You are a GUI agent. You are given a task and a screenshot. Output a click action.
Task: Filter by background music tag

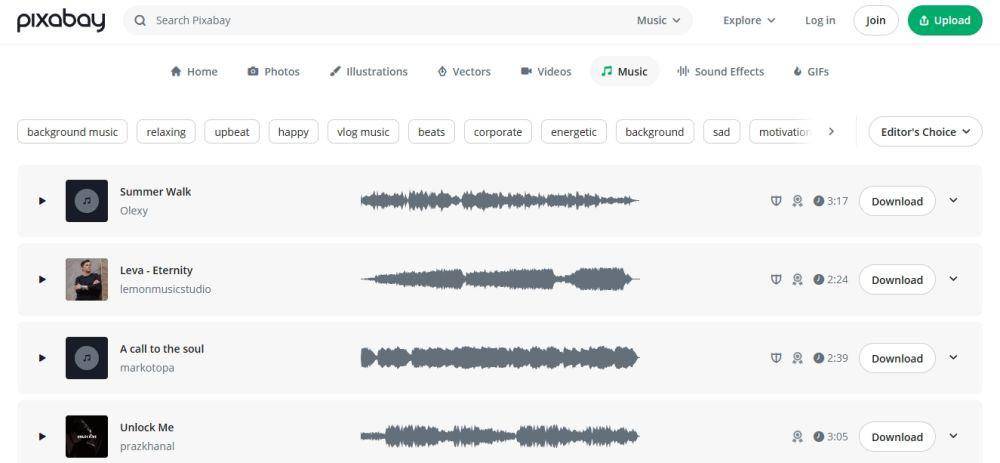(x=72, y=132)
